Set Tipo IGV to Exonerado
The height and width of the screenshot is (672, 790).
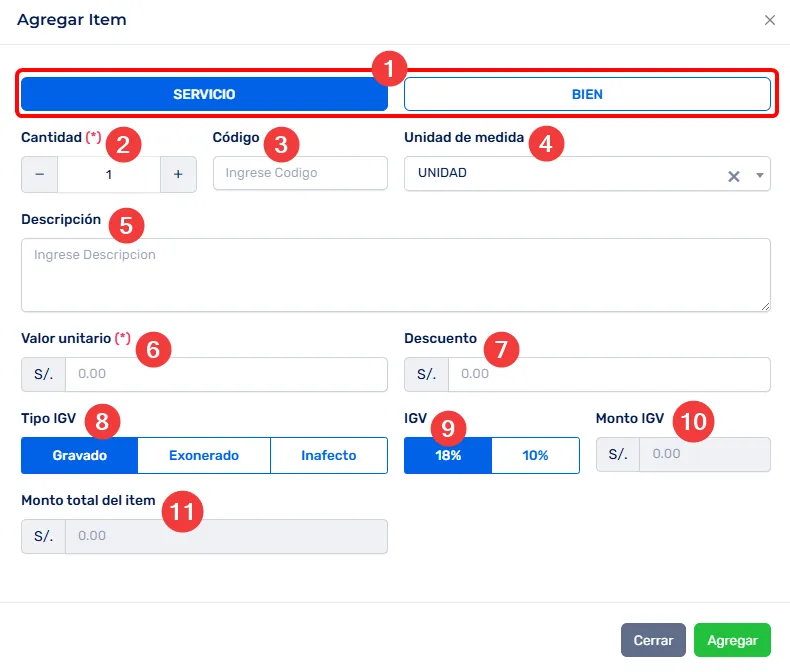204,455
